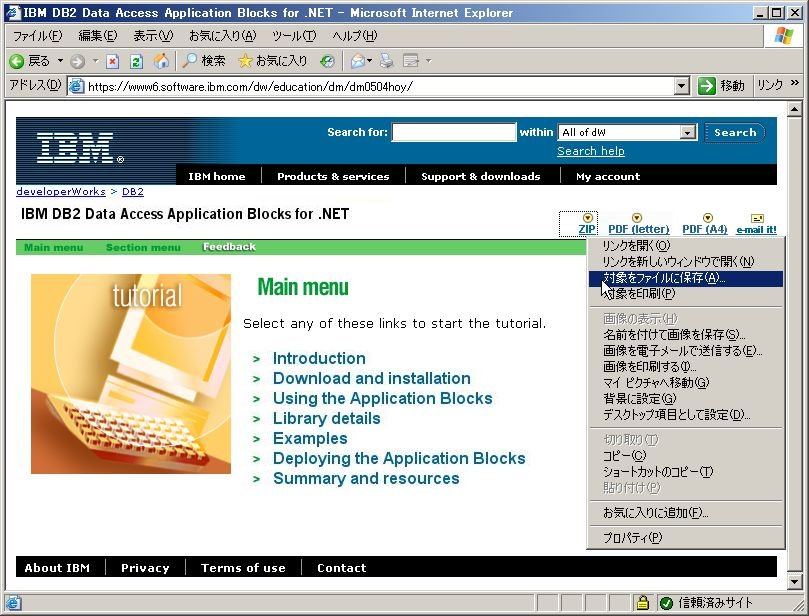
Task: Choose 名前を付けて画像を保存(S) context entry
Action: [685, 335]
